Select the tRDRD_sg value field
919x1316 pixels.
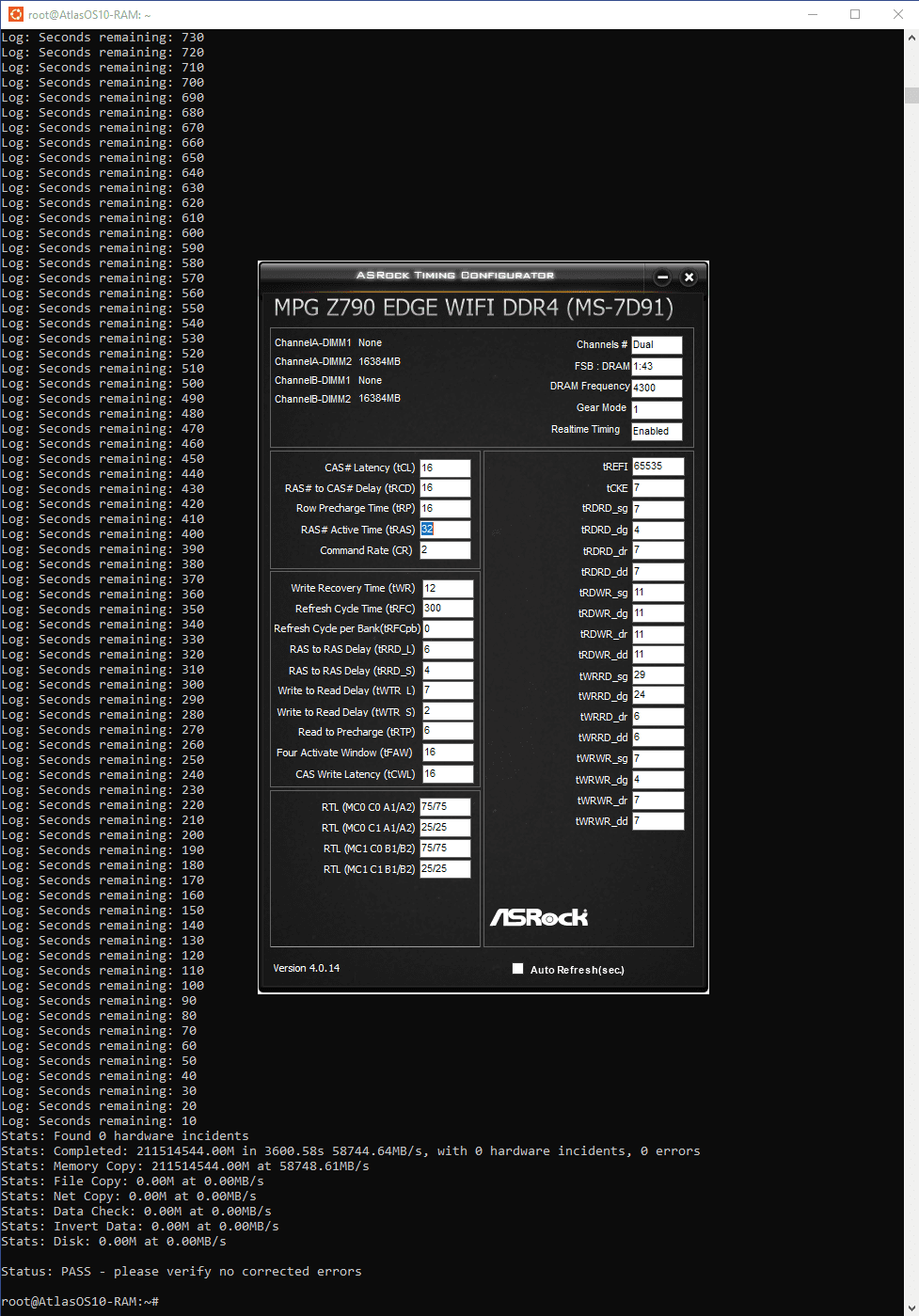[x=658, y=509]
